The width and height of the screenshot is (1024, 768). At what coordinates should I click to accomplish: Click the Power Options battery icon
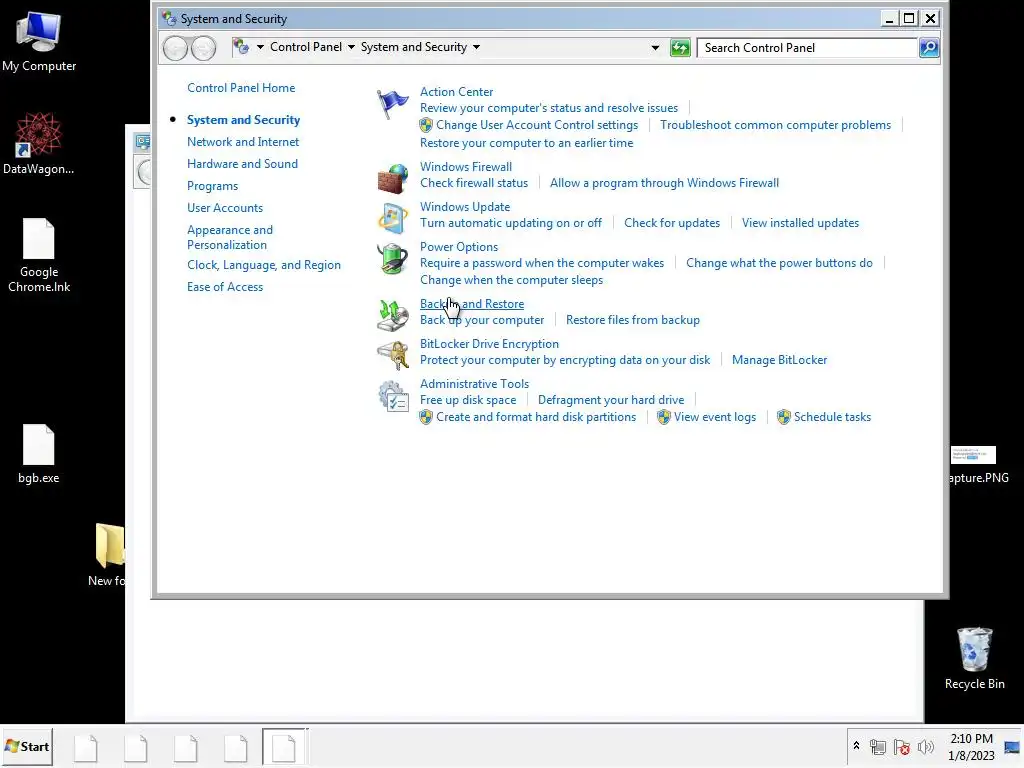392,259
